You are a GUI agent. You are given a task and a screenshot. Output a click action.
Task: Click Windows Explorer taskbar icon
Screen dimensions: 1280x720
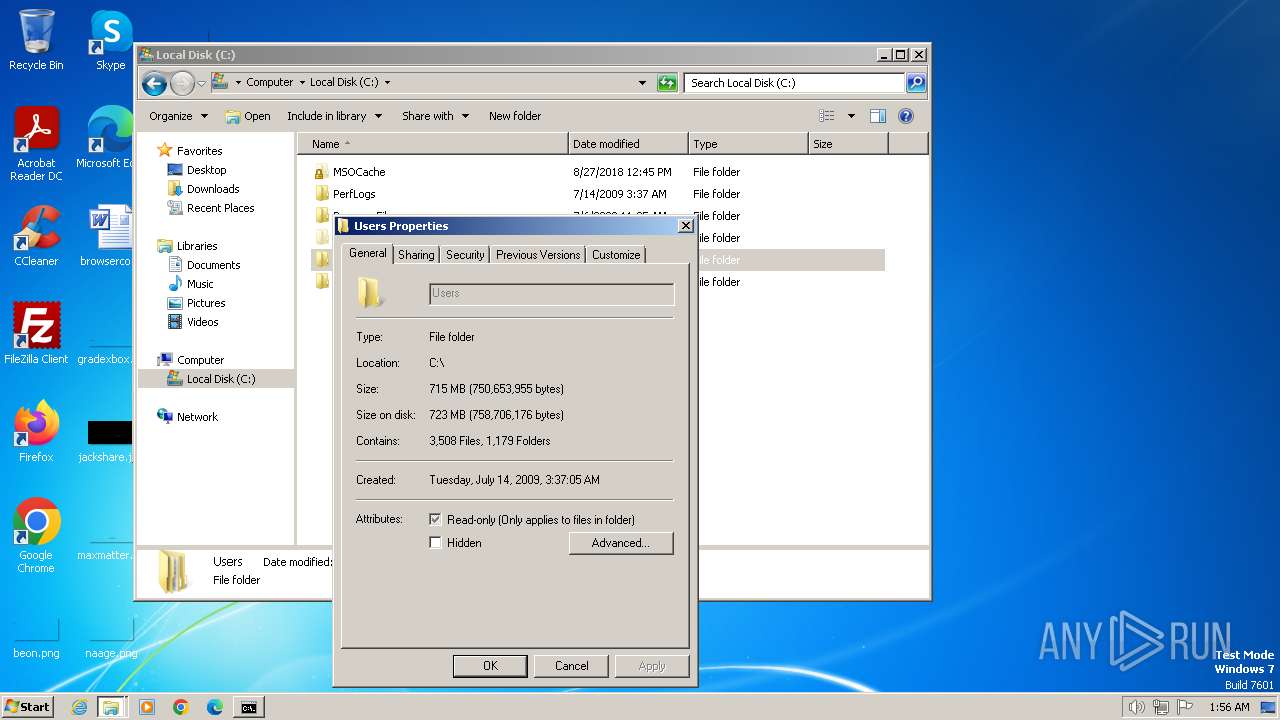[111, 707]
